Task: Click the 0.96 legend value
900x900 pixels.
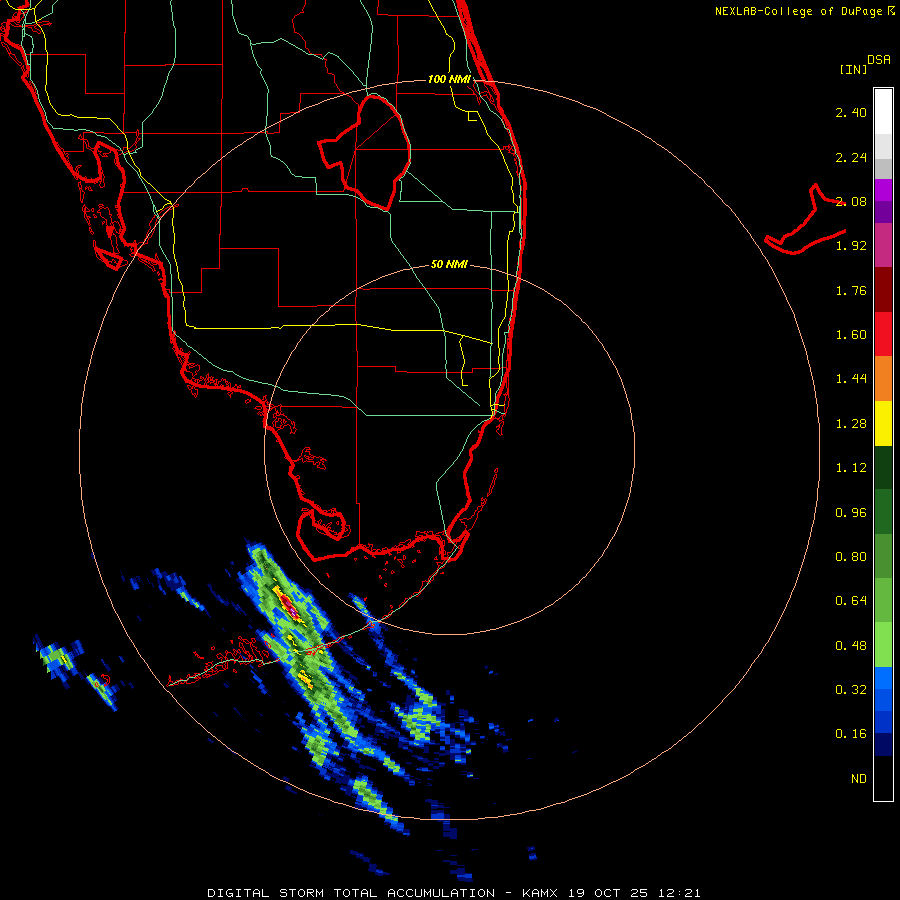Action: click(851, 513)
